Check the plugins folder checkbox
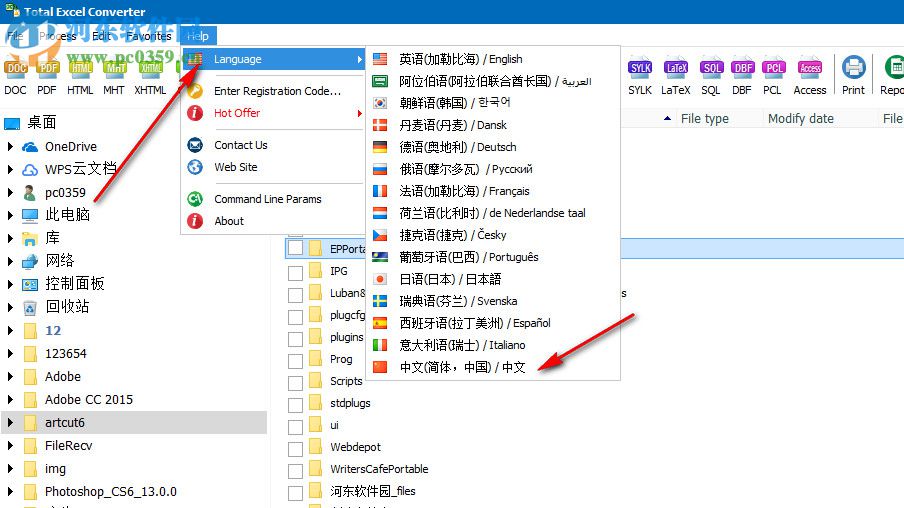Screen dimensions: 904x508 coord(295,338)
